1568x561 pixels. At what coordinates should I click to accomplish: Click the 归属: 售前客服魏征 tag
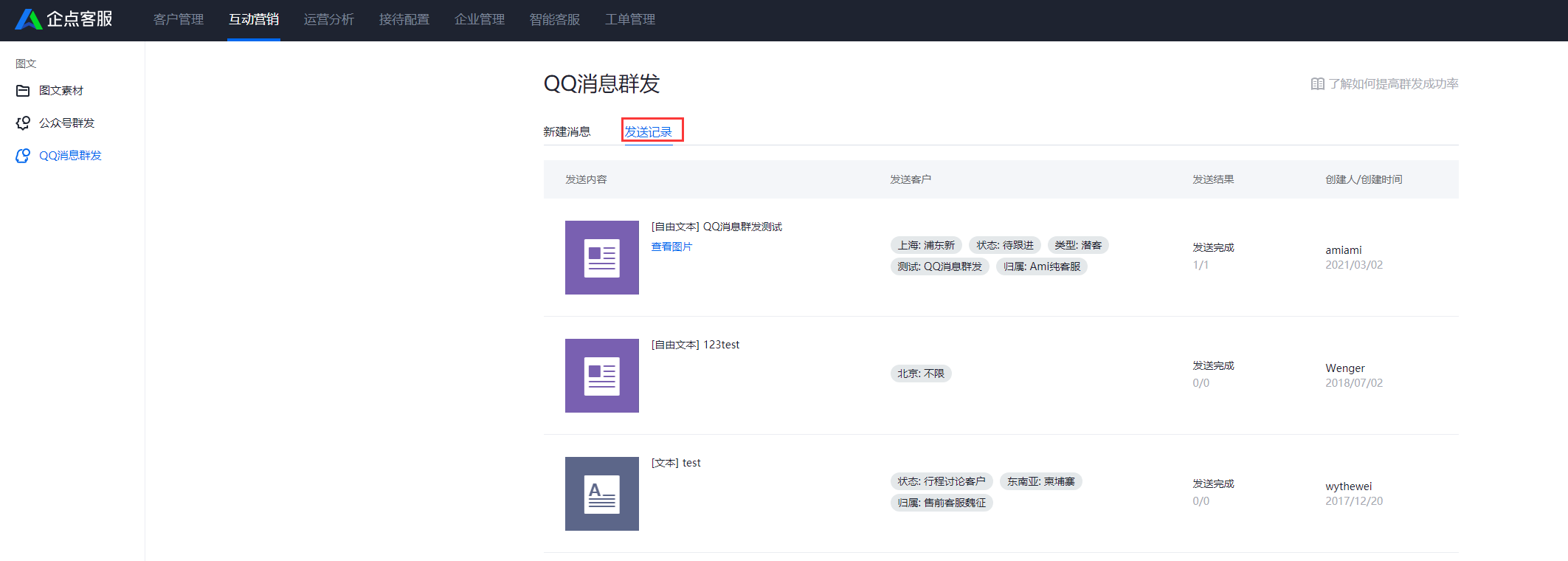942,503
